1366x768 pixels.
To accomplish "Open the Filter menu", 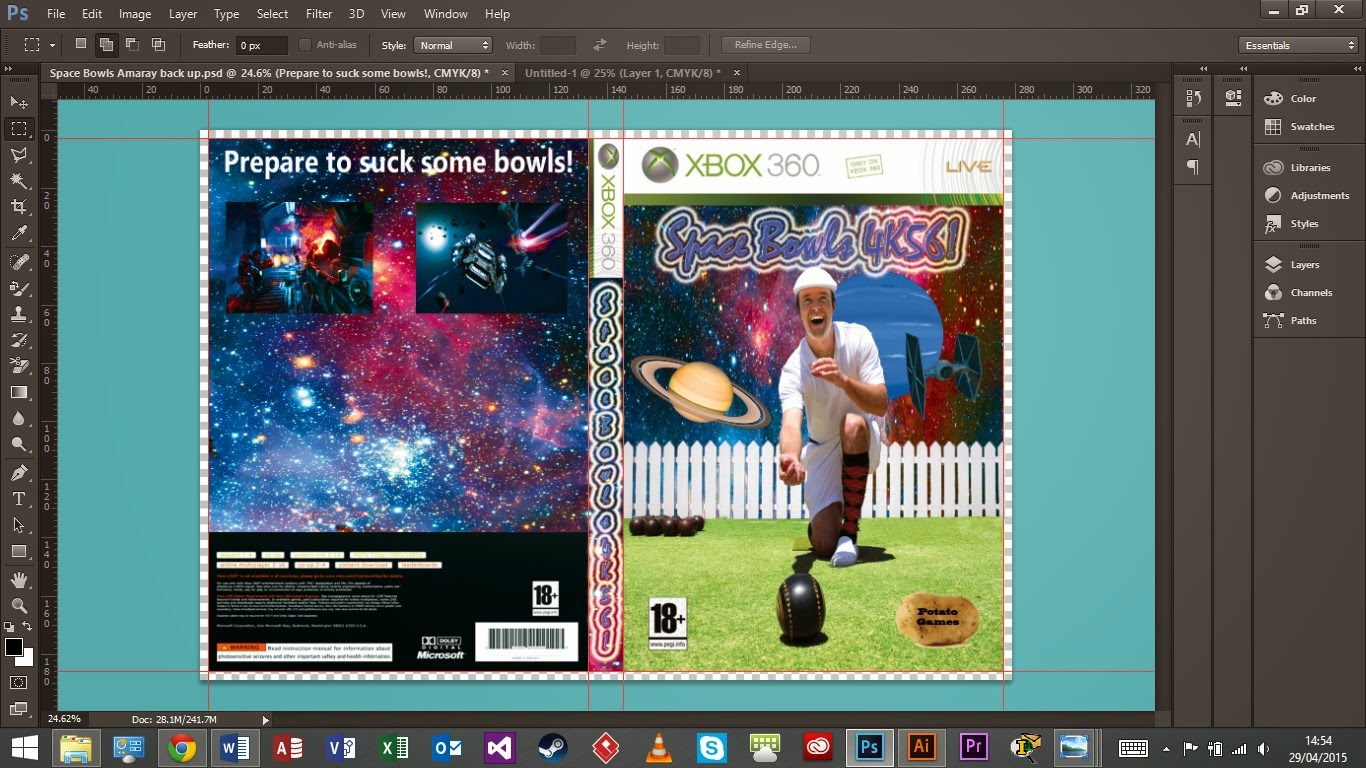I will point(319,14).
